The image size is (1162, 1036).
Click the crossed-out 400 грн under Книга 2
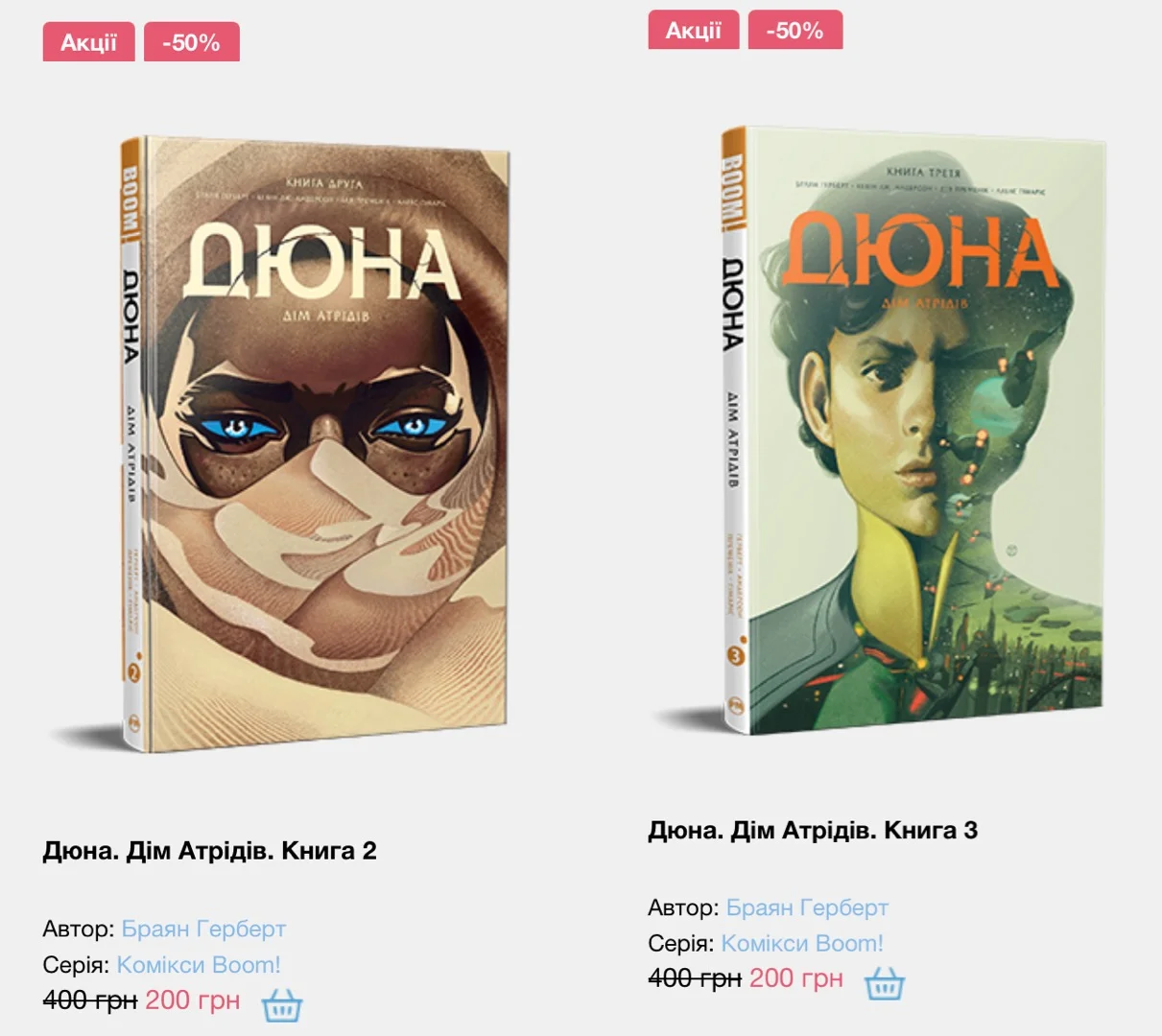pyautogui.click(x=90, y=1001)
